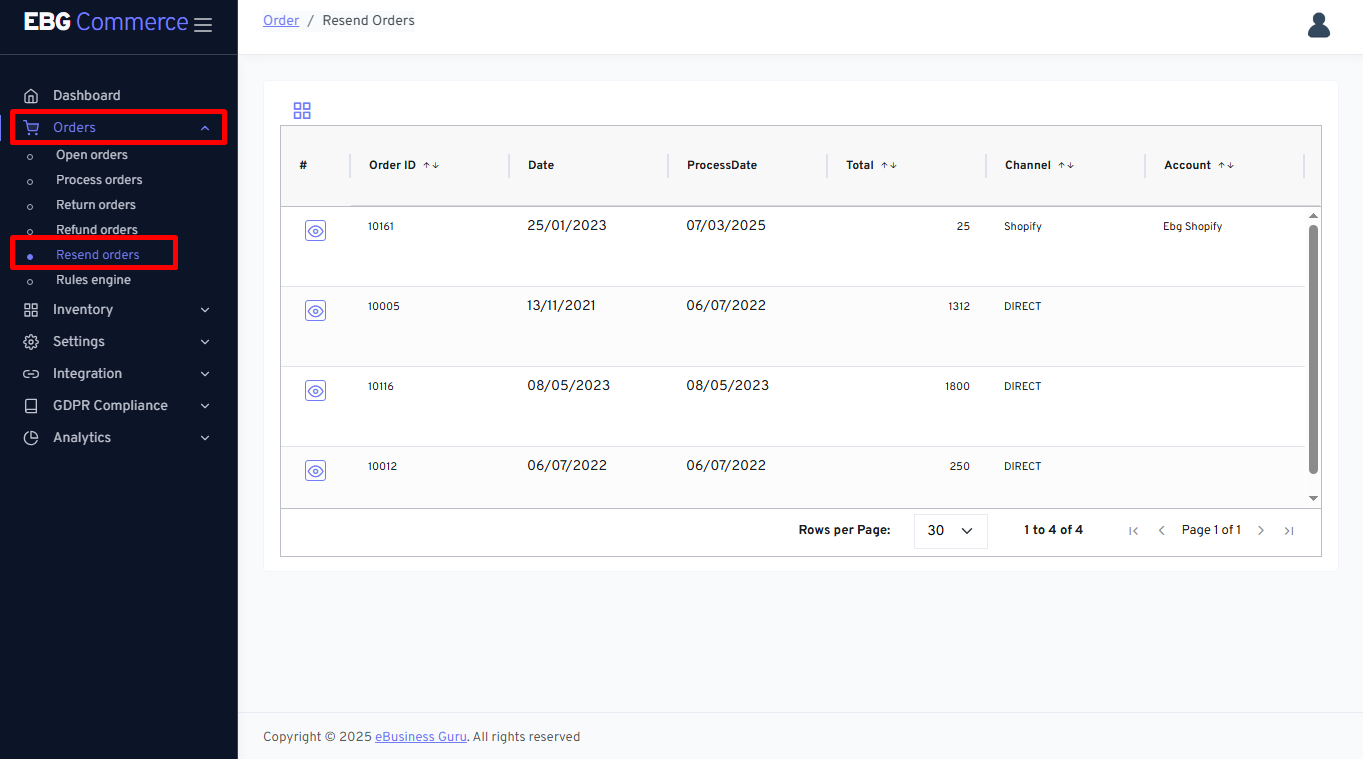1363x759 pixels.
Task: Open the user profile icon
Action: tap(1318, 25)
